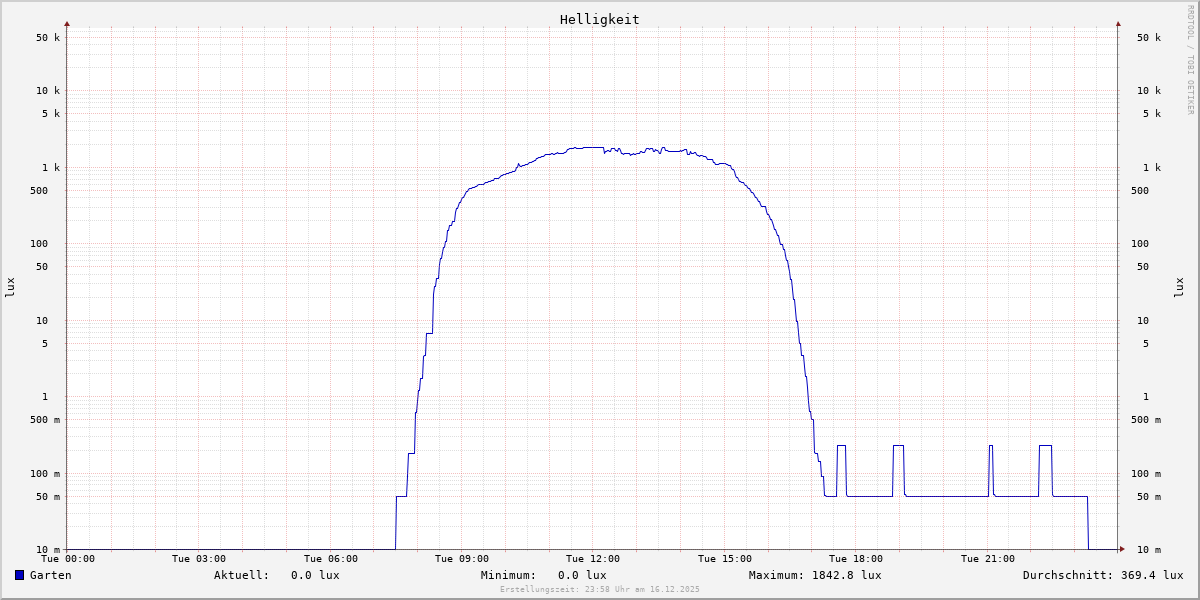Click the red arrow atop the left y-axis
1200x600 pixels.
click(x=67, y=23)
